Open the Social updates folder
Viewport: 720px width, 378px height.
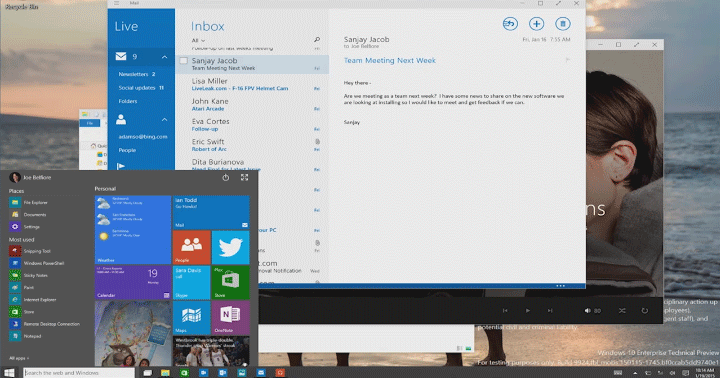click(x=141, y=87)
